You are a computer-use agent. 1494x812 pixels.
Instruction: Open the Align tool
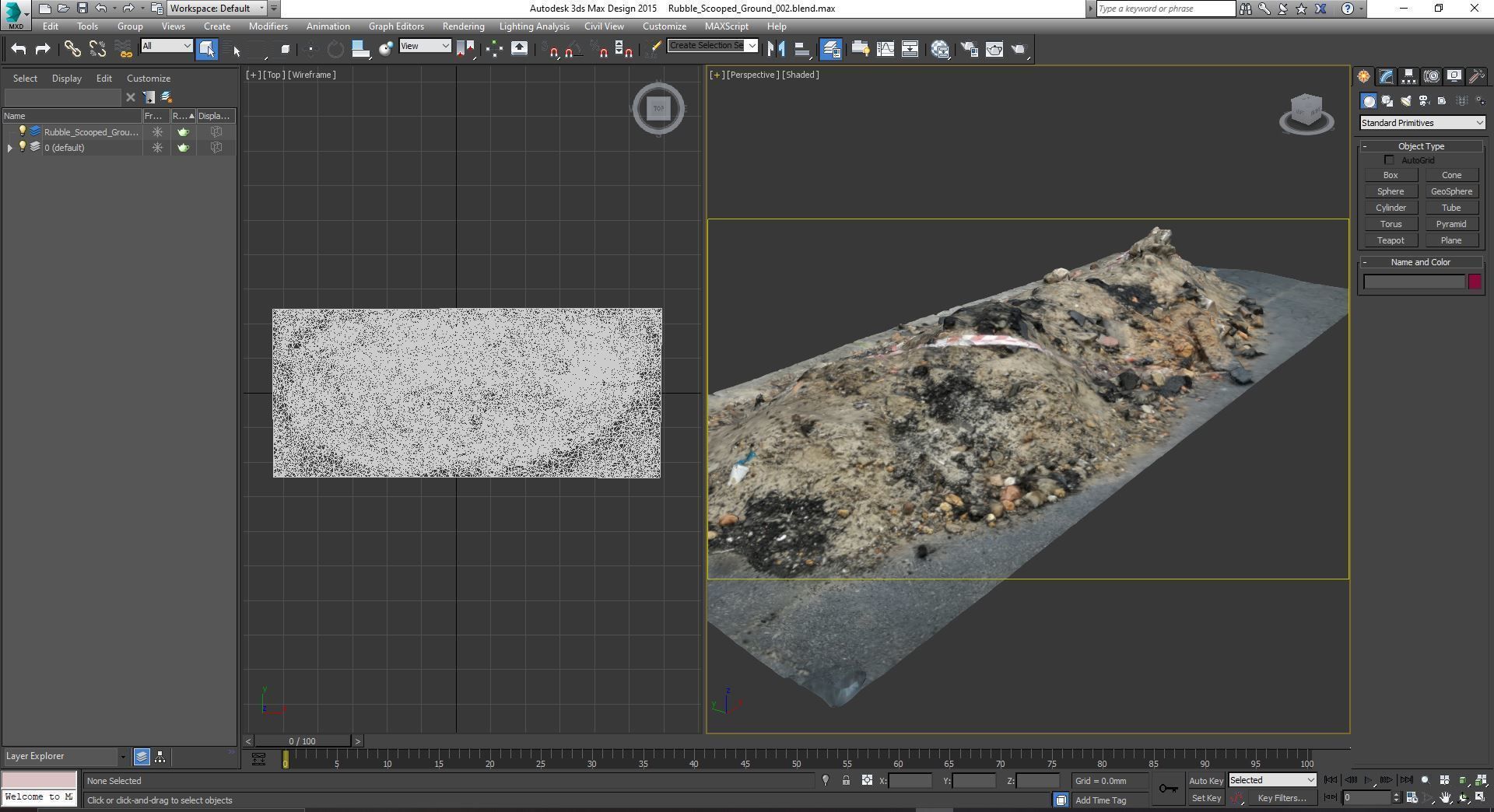tap(801, 49)
